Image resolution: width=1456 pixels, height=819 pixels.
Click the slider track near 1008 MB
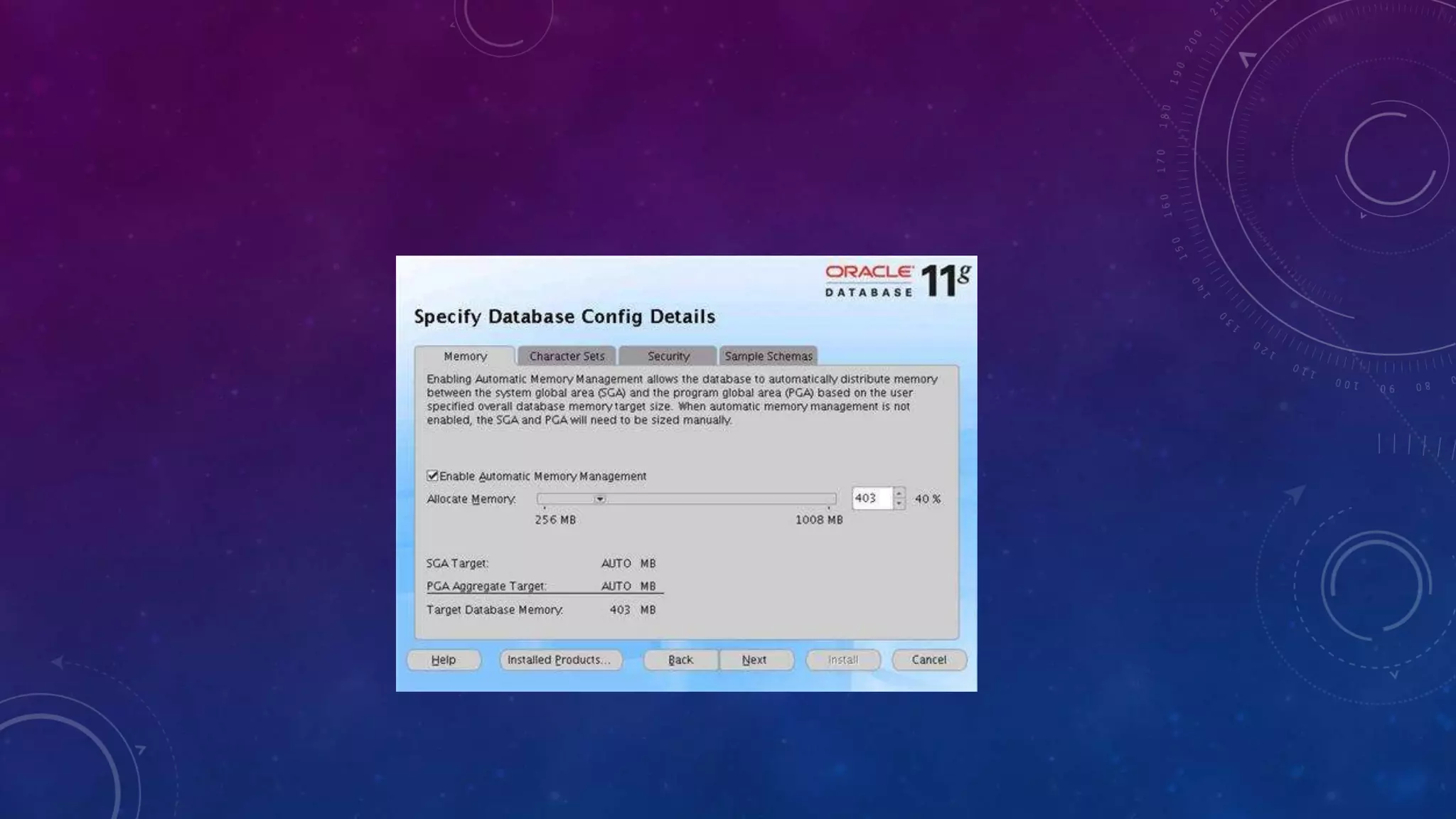click(x=818, y=499)
